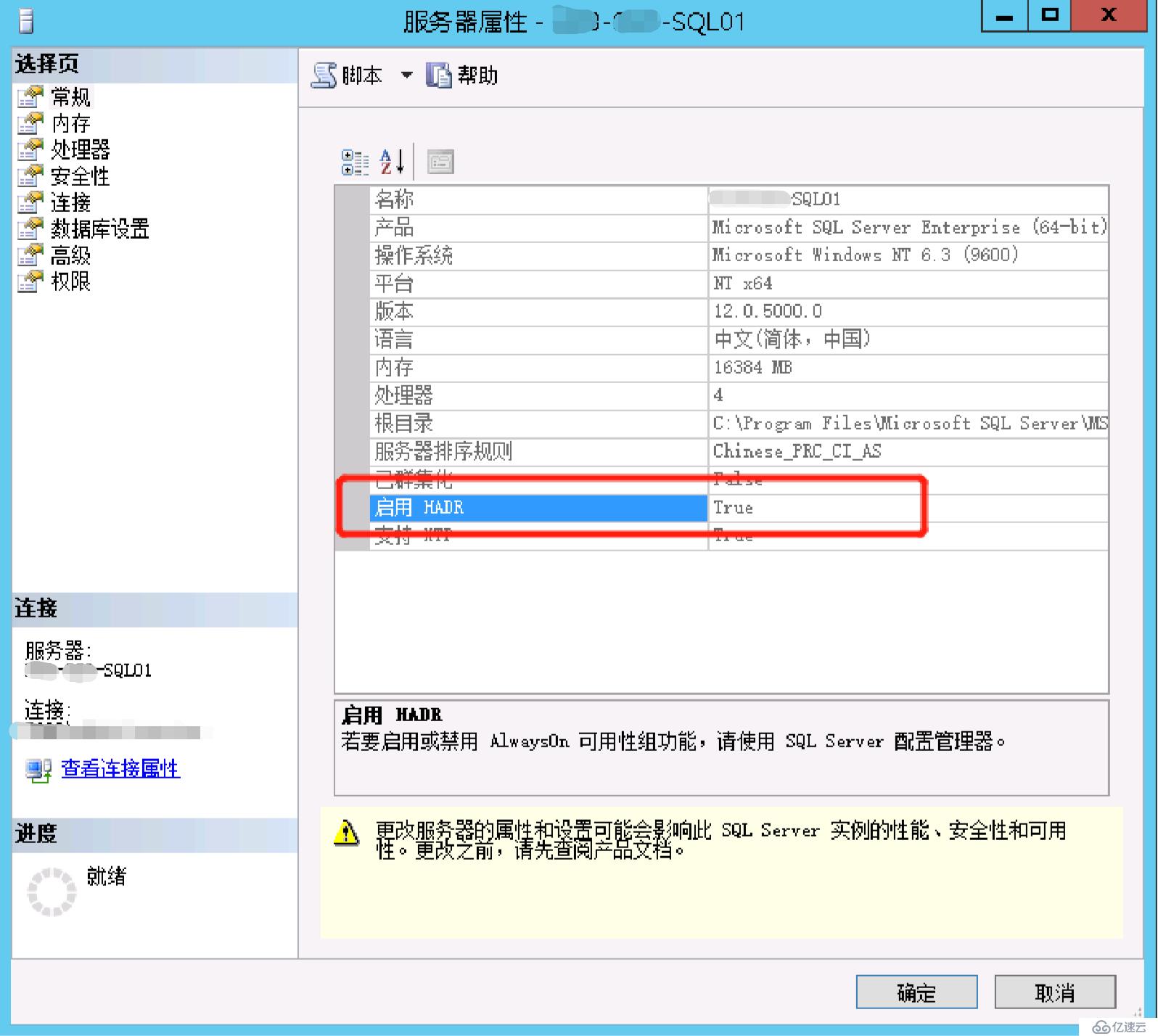The width and height of the screenshot is (1158, 1036).
Task: Click the 脚本 script icon
Action: click(324, 75)
